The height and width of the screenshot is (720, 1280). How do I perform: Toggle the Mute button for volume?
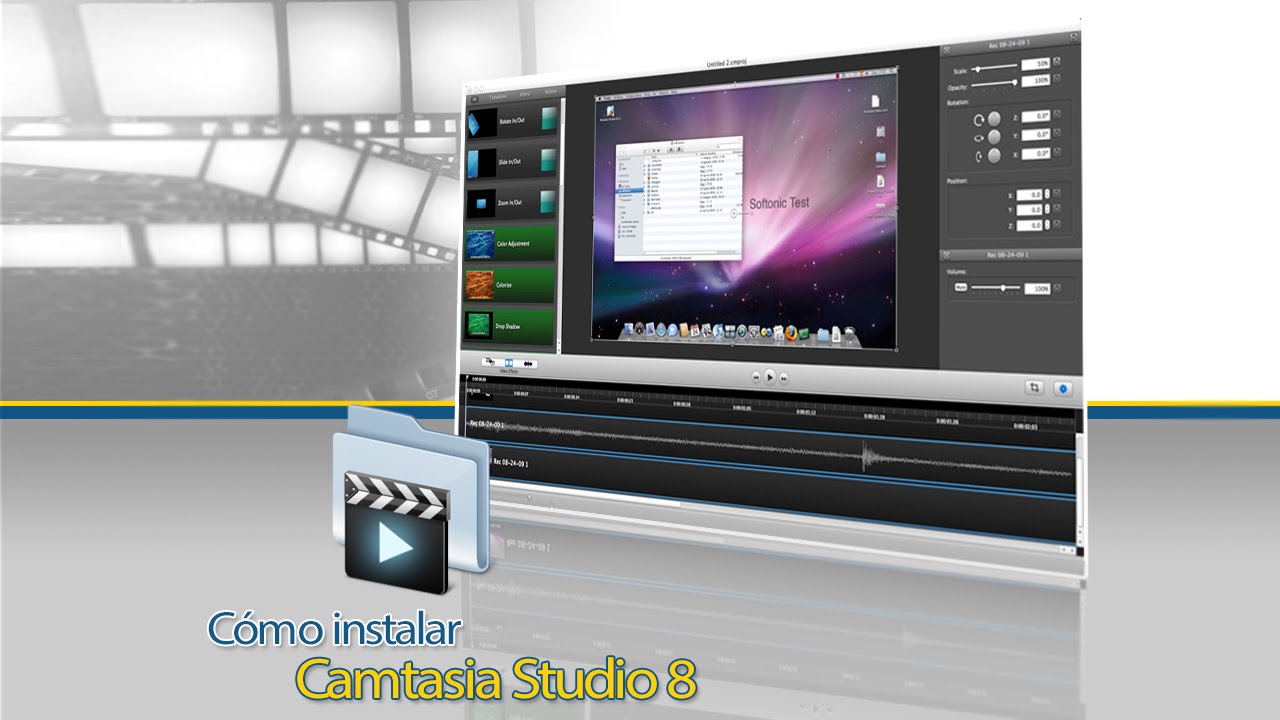pyautogui.click(x=960, y=287)
